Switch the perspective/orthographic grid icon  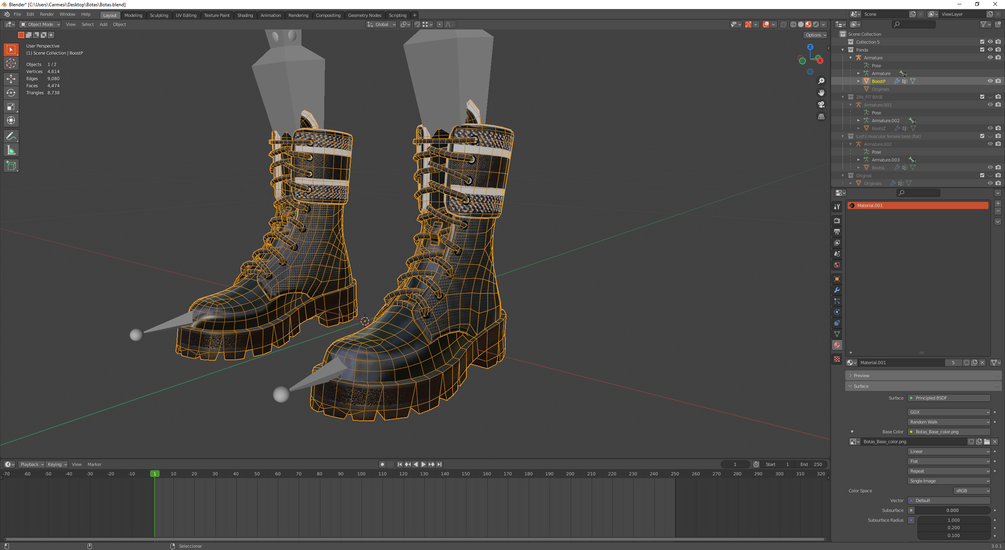point(821,117)
